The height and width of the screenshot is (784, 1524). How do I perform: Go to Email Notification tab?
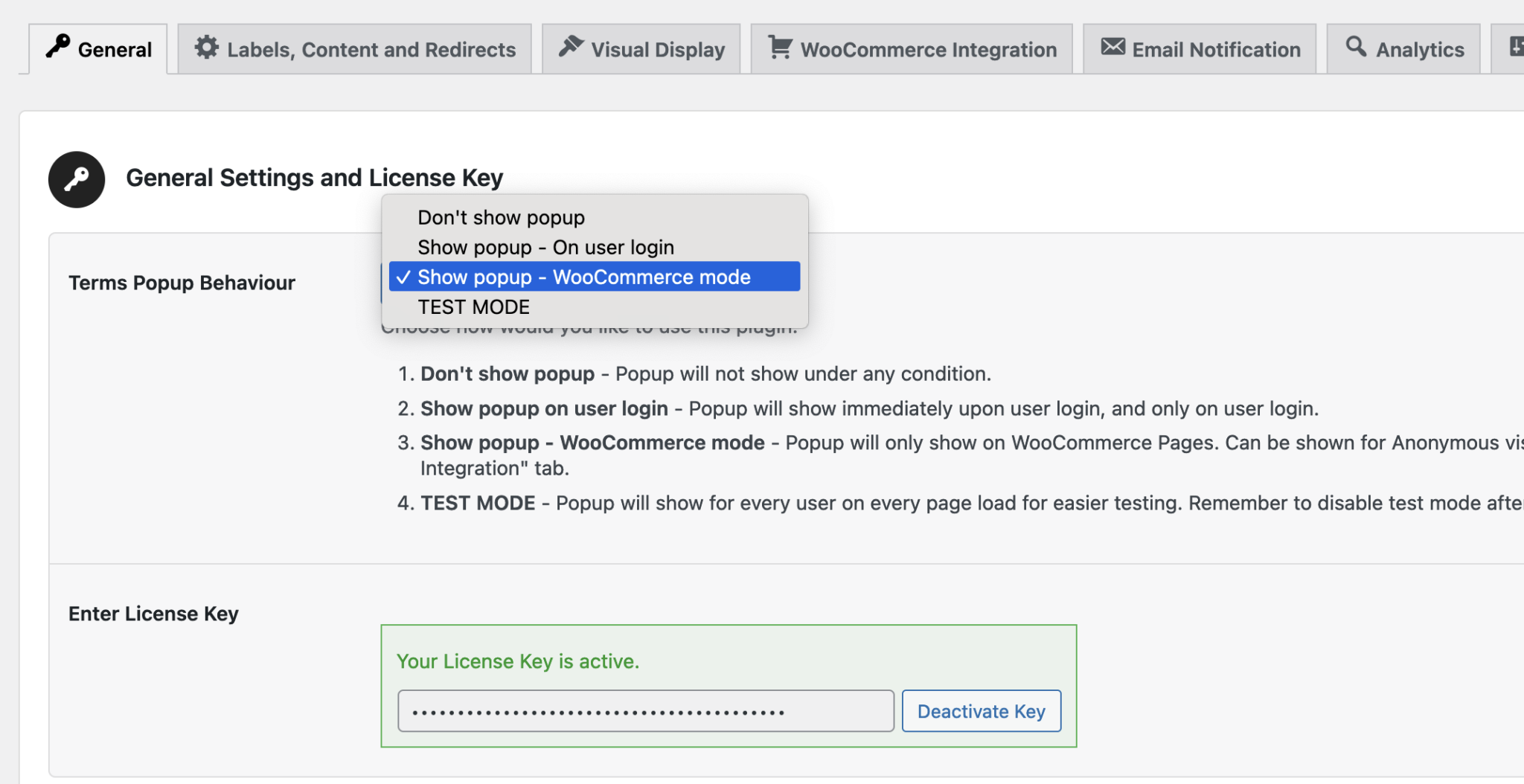[x=1200, y=49]
